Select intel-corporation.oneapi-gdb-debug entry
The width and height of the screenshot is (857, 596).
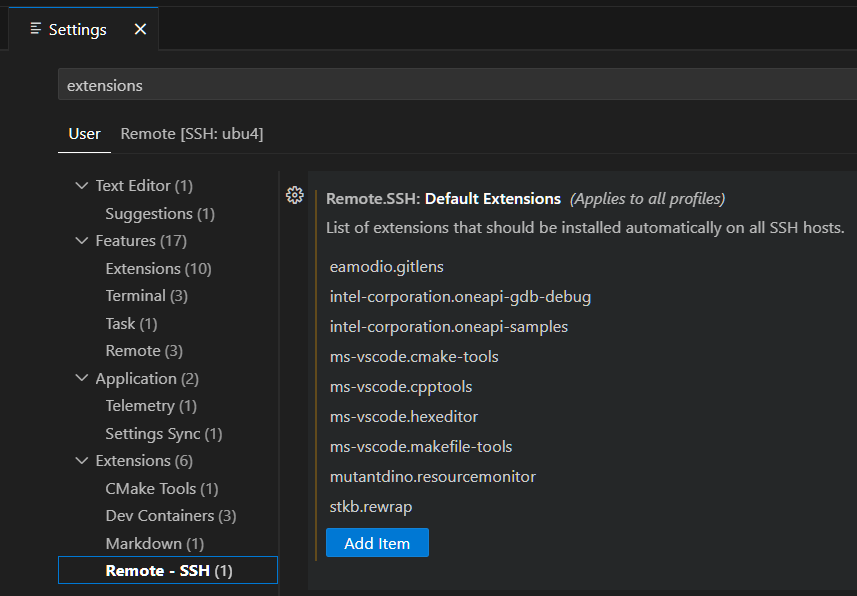pos(460,297)
